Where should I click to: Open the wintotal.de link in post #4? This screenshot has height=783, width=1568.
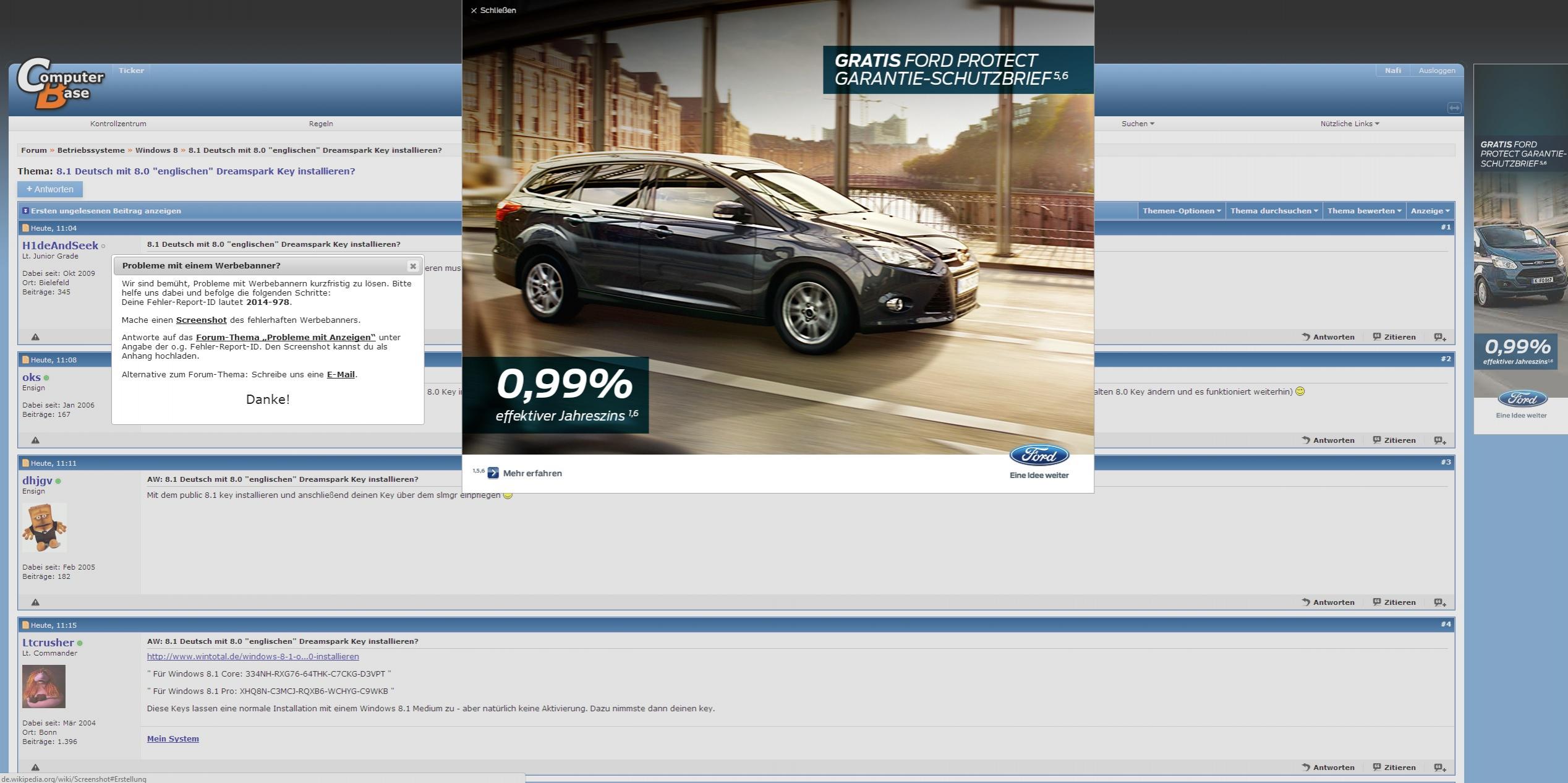tap(252, 656)
